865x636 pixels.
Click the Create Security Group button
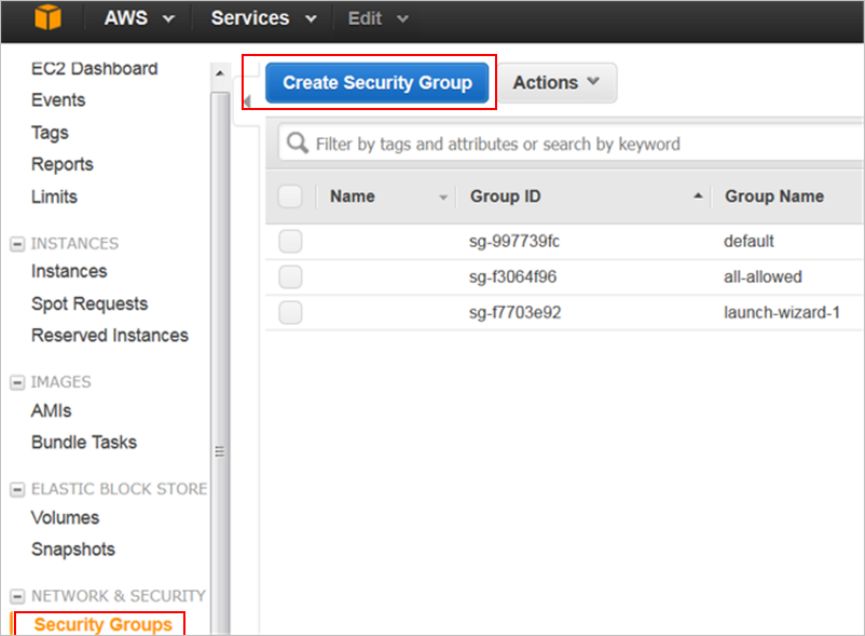click(377, 83)
